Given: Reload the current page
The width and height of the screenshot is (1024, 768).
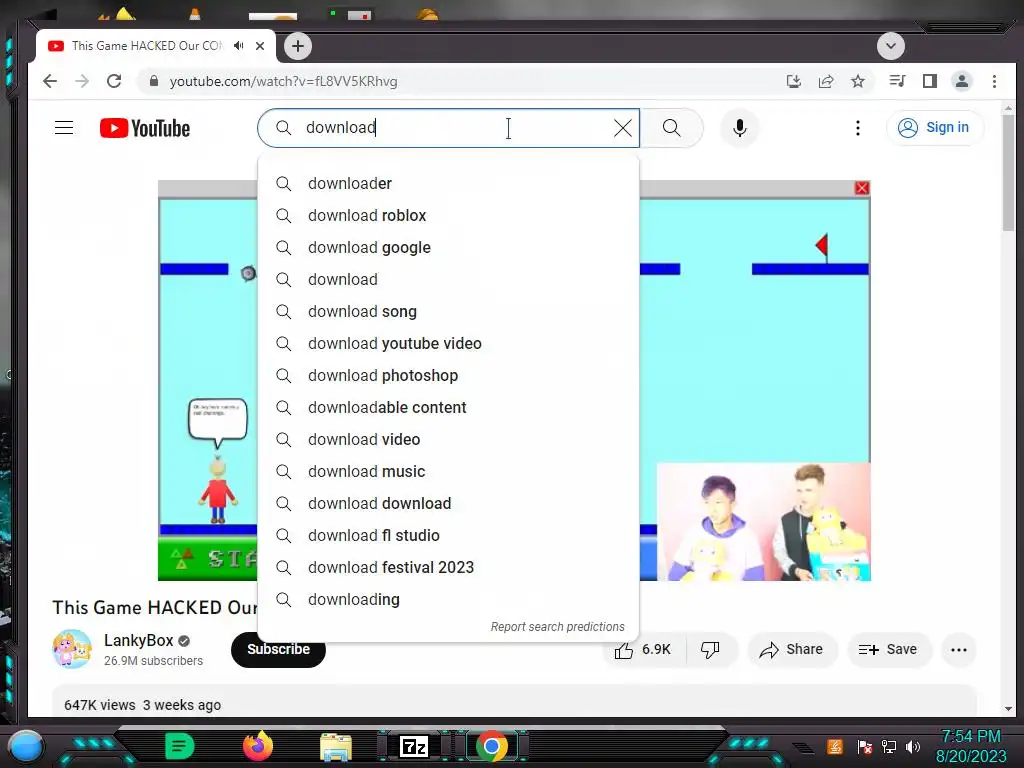Looking at the screenshot, I should [114, 82].
